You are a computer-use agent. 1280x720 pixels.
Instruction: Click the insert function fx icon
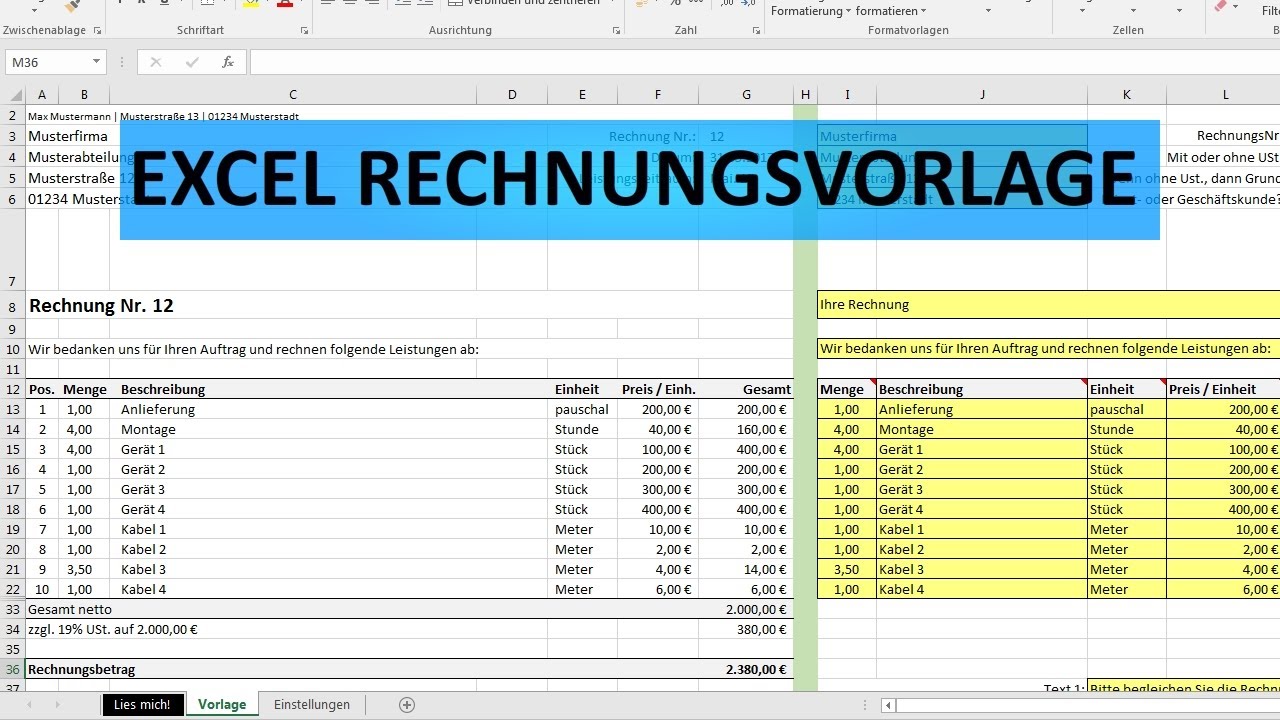228,62
